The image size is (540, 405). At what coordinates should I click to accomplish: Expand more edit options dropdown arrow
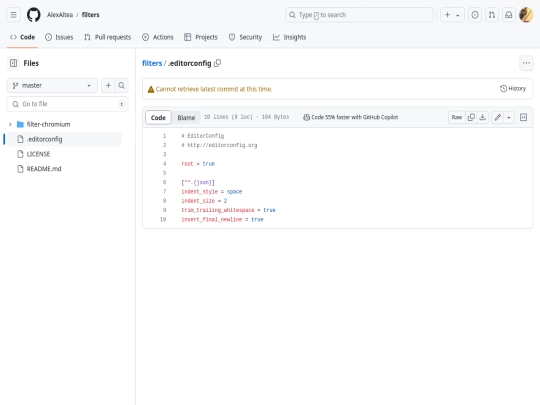pyautogui.click(x=509, y=117)
